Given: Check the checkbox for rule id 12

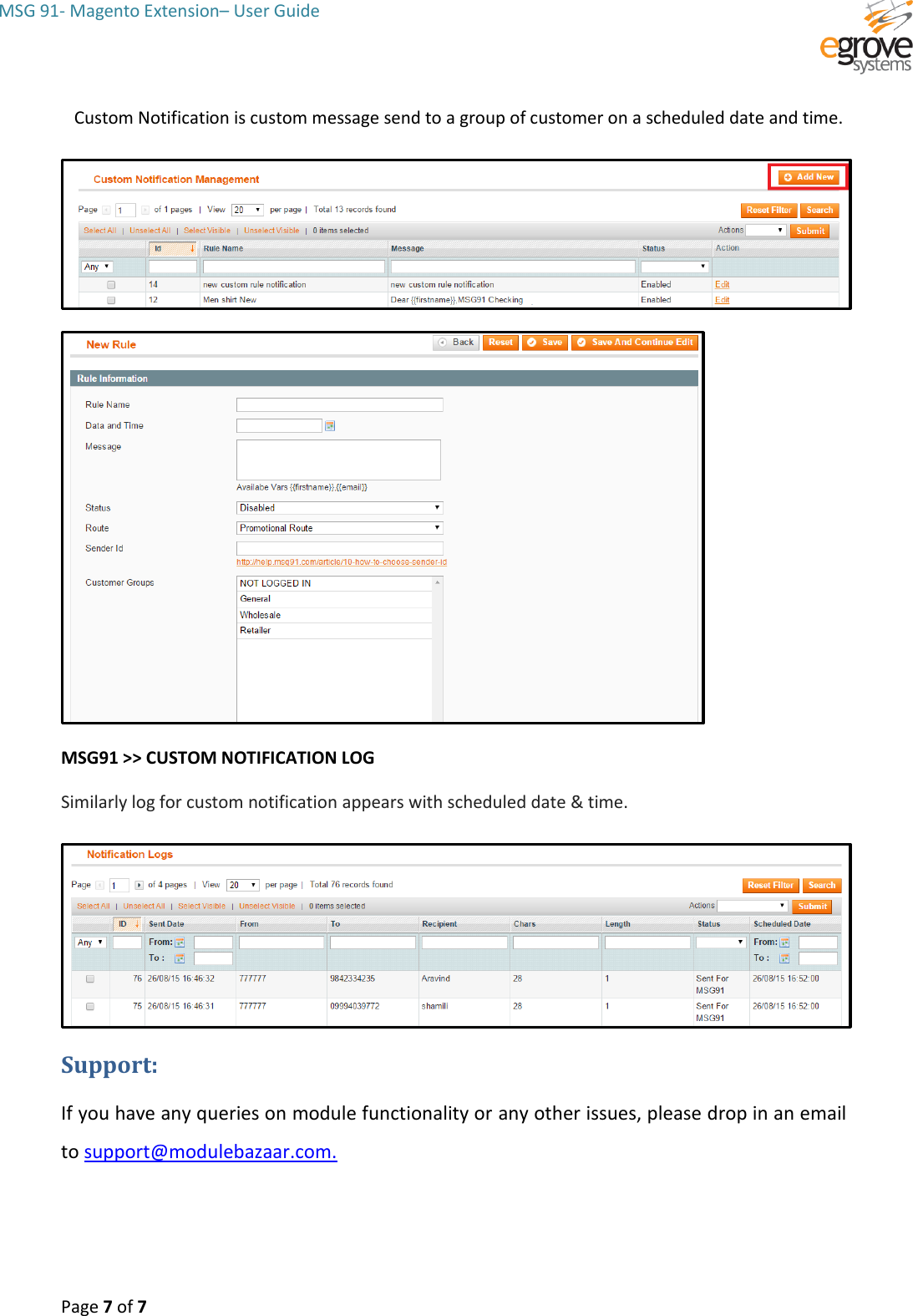Looking at the screenshot, I should click(x=111, y=300).
